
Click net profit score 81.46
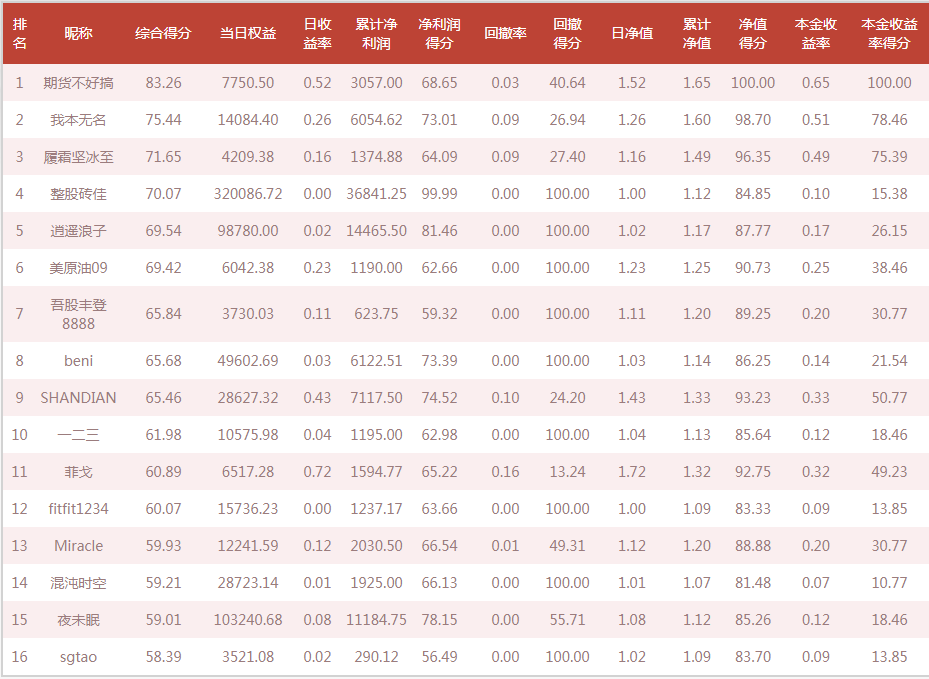[x=439, y=231]
